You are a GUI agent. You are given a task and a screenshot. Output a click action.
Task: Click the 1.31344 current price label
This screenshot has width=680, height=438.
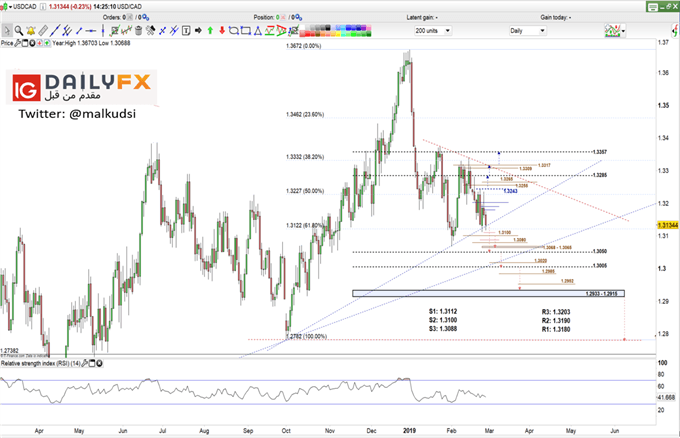pos(668,225)
